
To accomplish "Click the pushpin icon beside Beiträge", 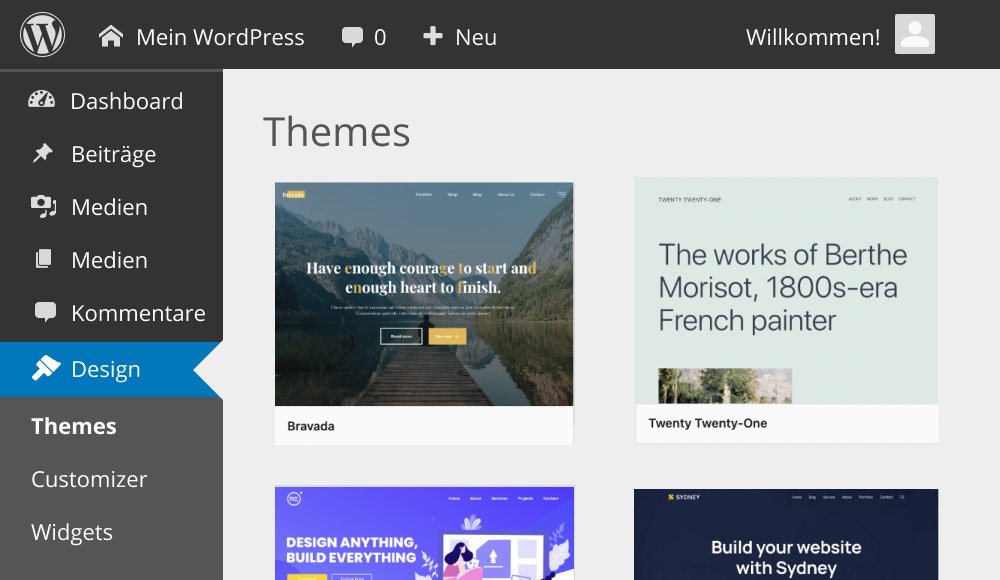I will click(x=43, y=153).
